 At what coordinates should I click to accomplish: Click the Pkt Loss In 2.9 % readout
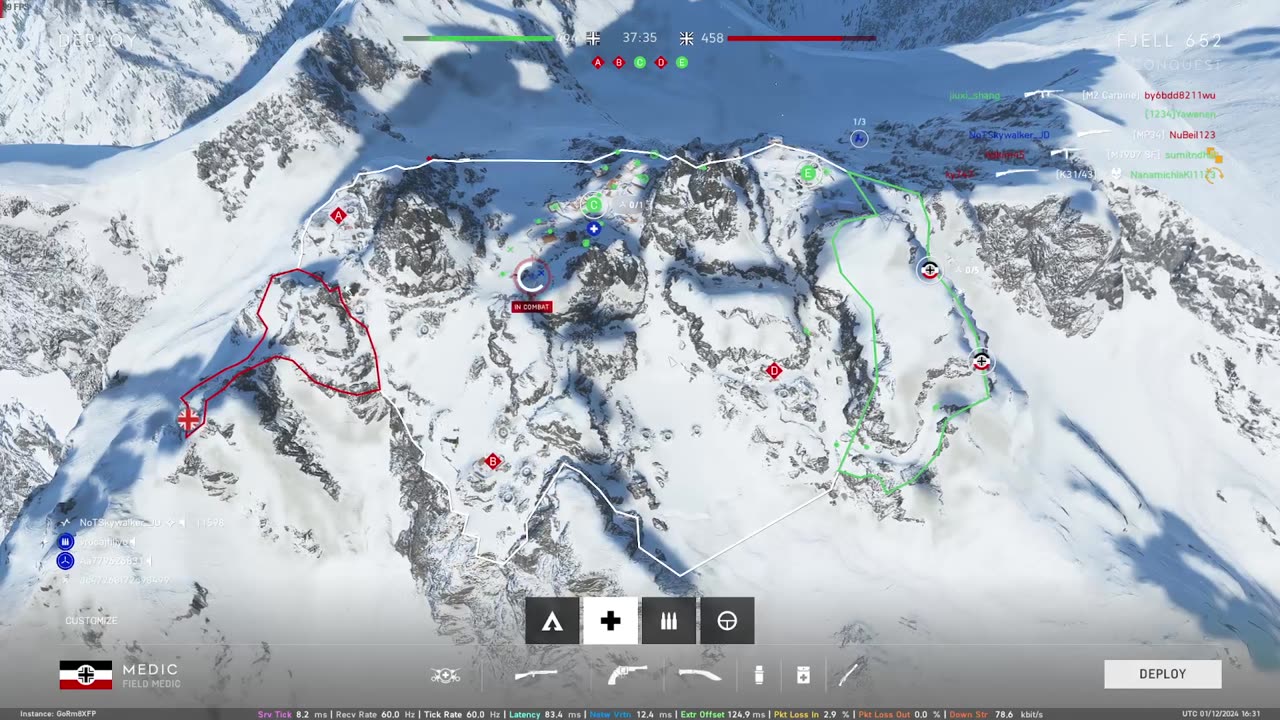click(x=811, y=714)
